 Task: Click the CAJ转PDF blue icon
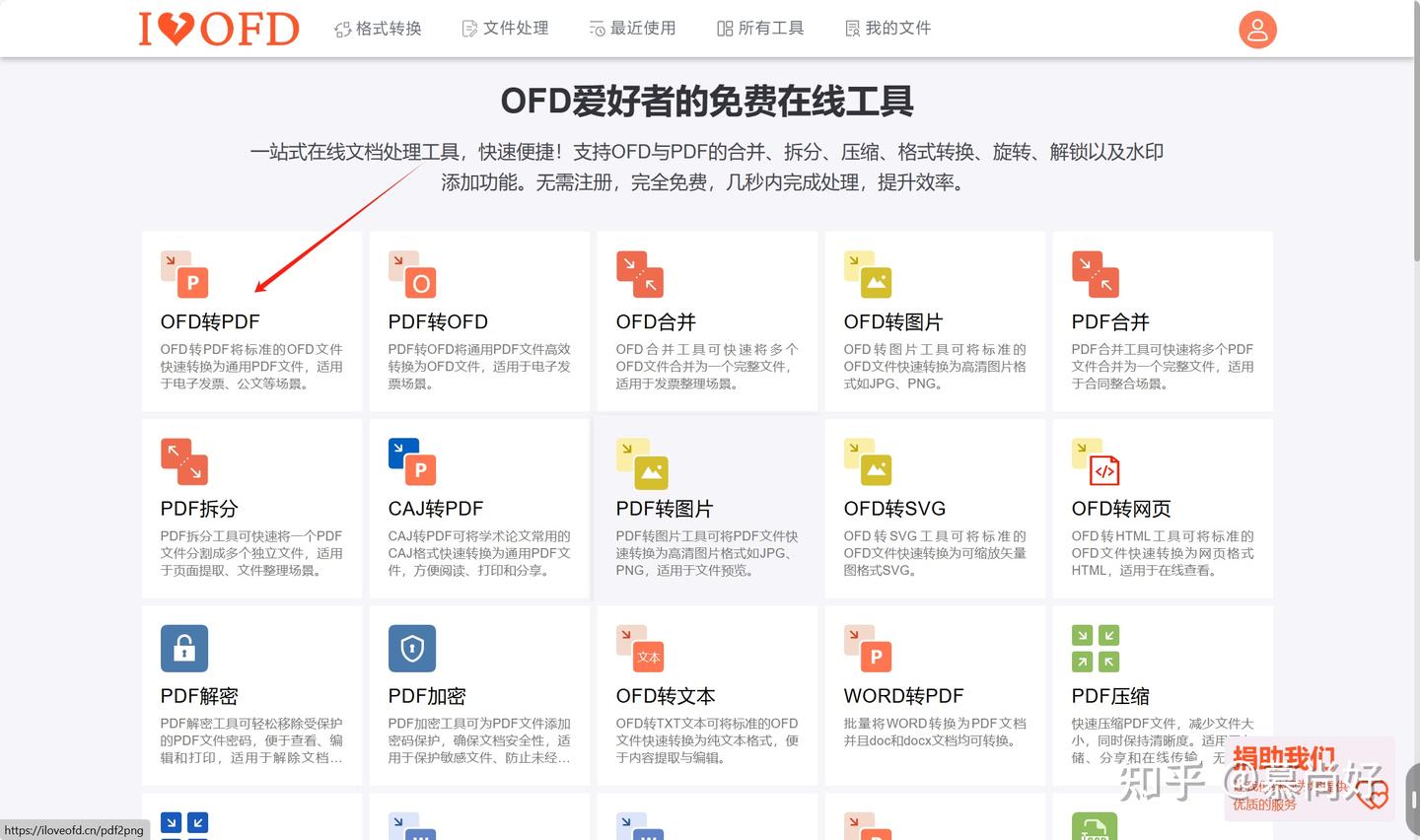pos(412,461)
